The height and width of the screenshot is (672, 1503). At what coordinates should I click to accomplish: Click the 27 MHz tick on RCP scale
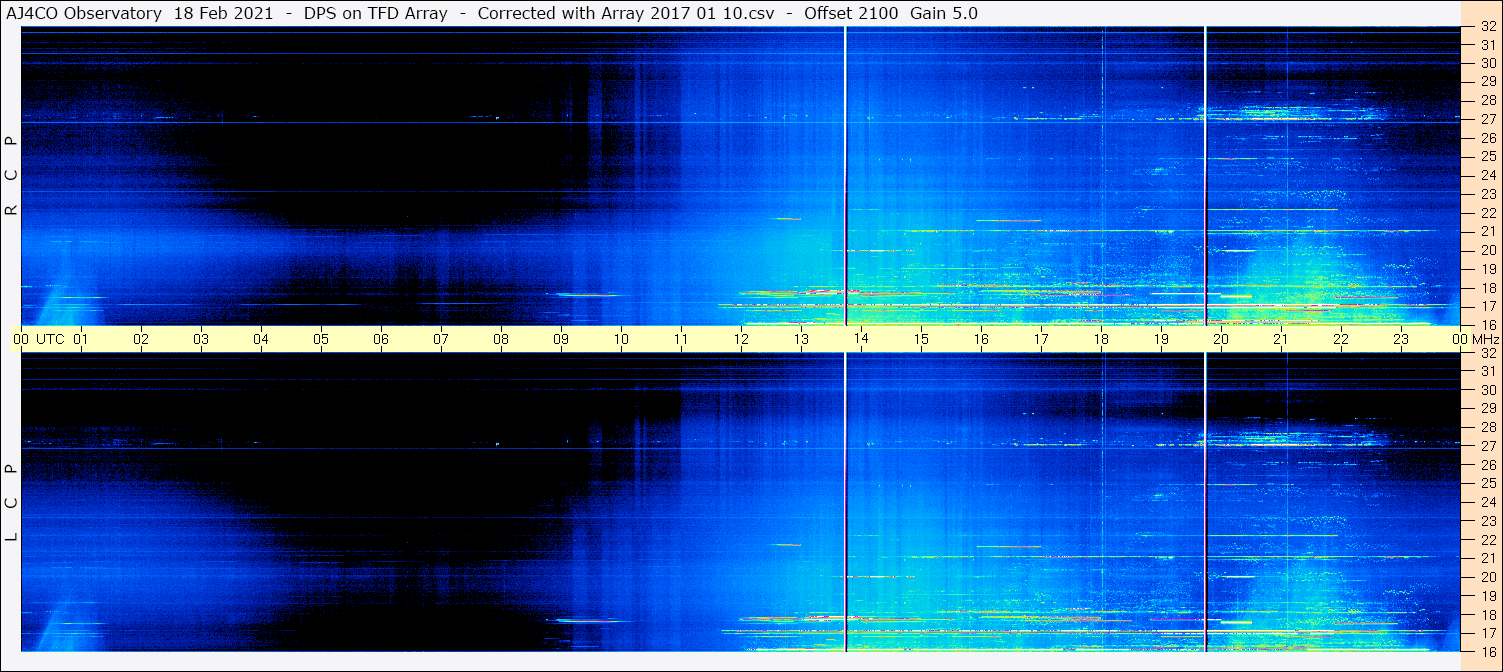(x=1488, y=120)
